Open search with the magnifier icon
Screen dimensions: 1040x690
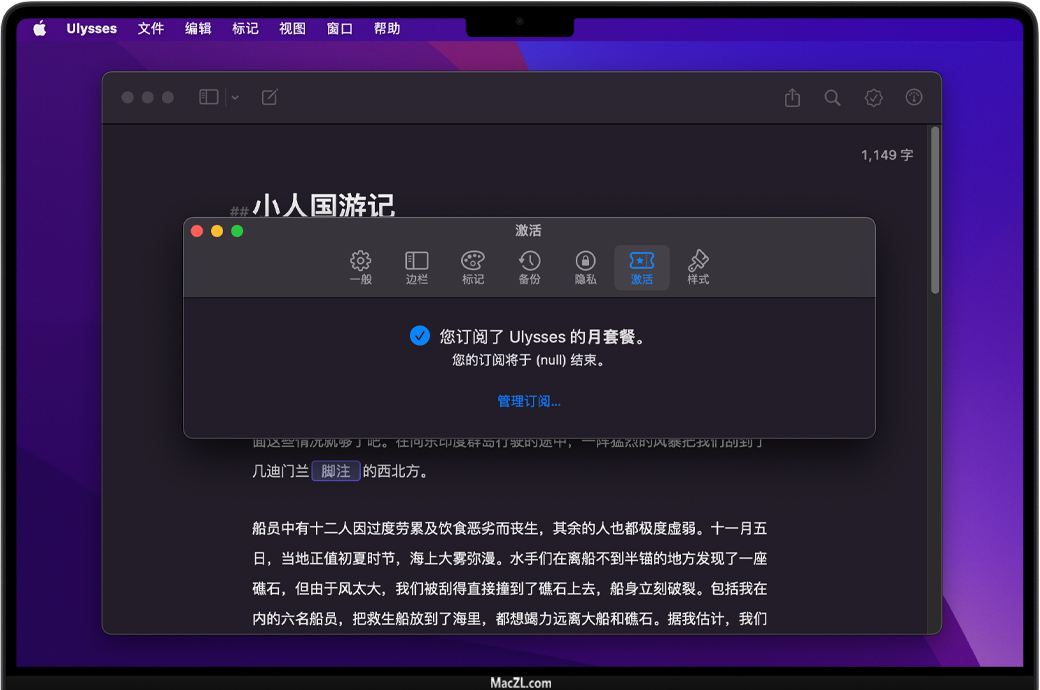click(x=832, y=97)
